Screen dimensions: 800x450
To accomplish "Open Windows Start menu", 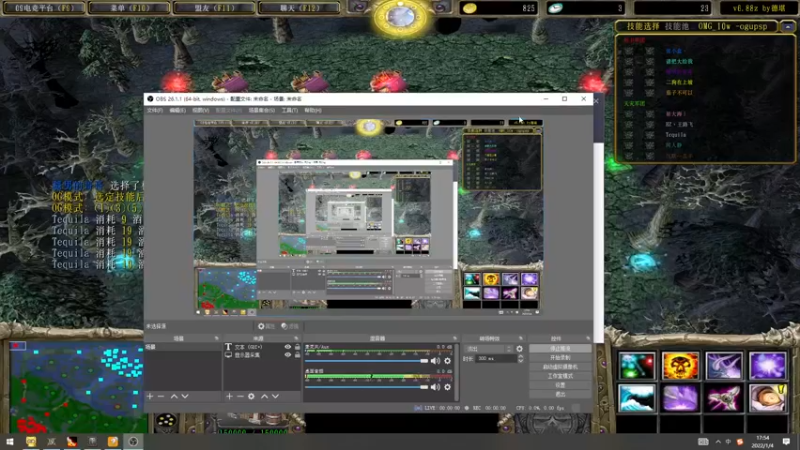I will coord(10,441).
